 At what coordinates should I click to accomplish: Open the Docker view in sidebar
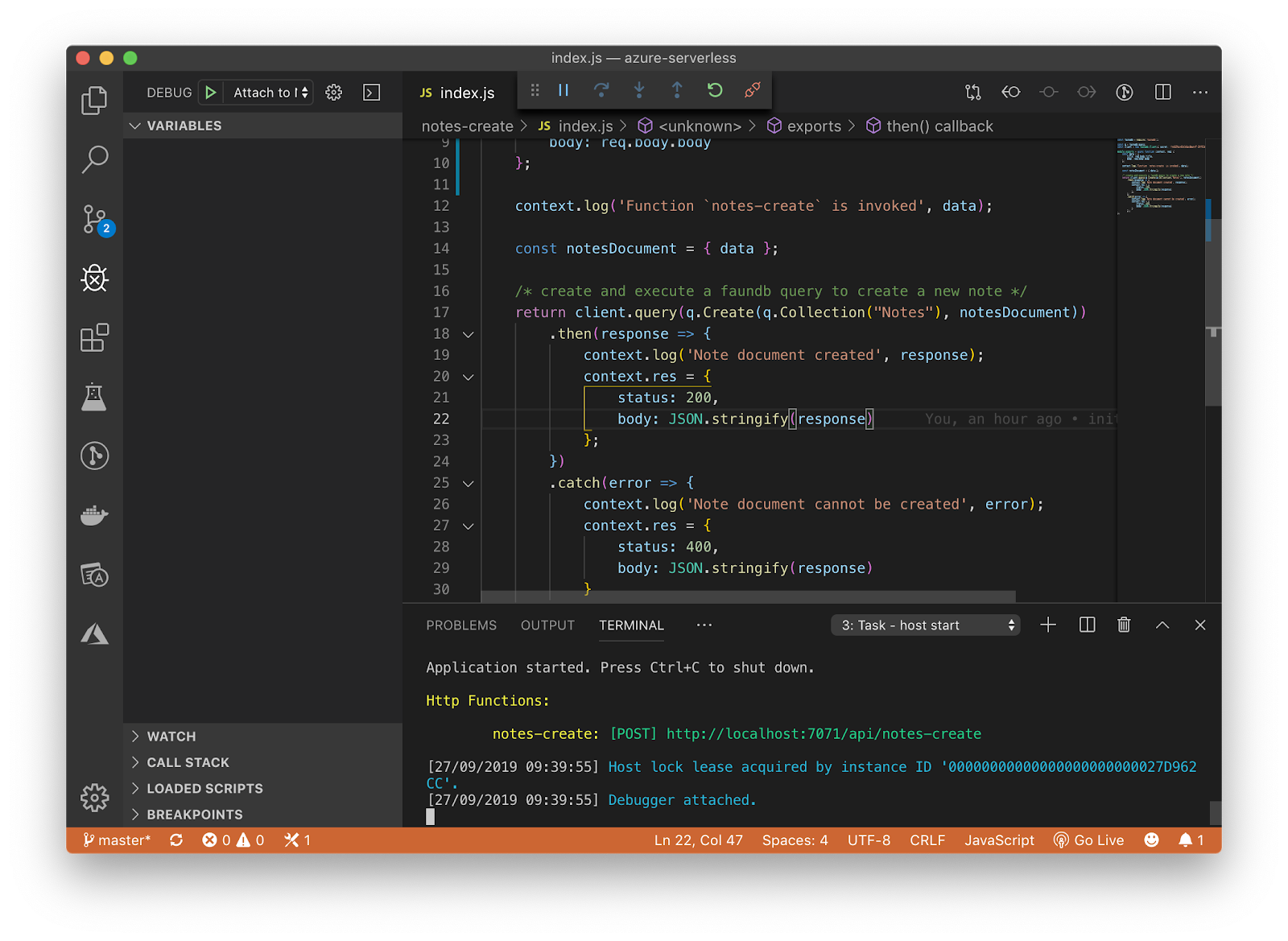94,515
